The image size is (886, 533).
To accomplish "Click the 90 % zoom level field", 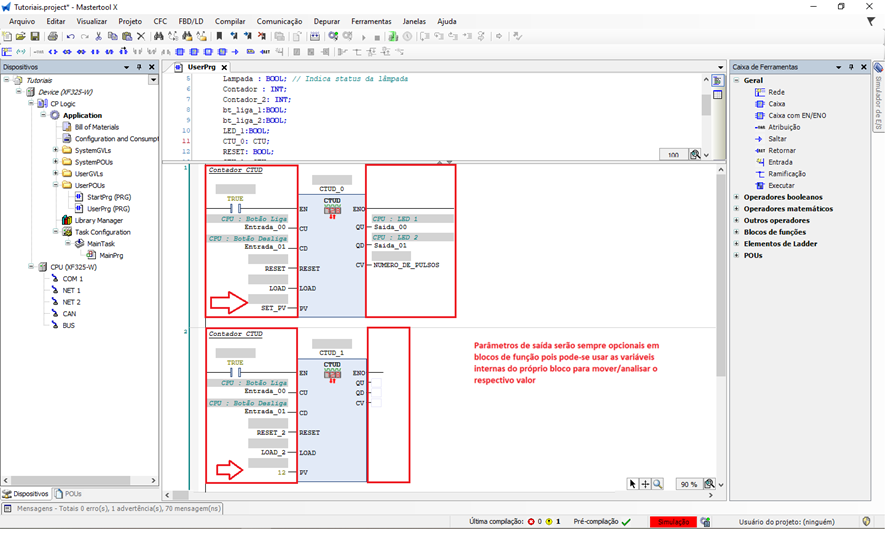I will coord(687,484).
